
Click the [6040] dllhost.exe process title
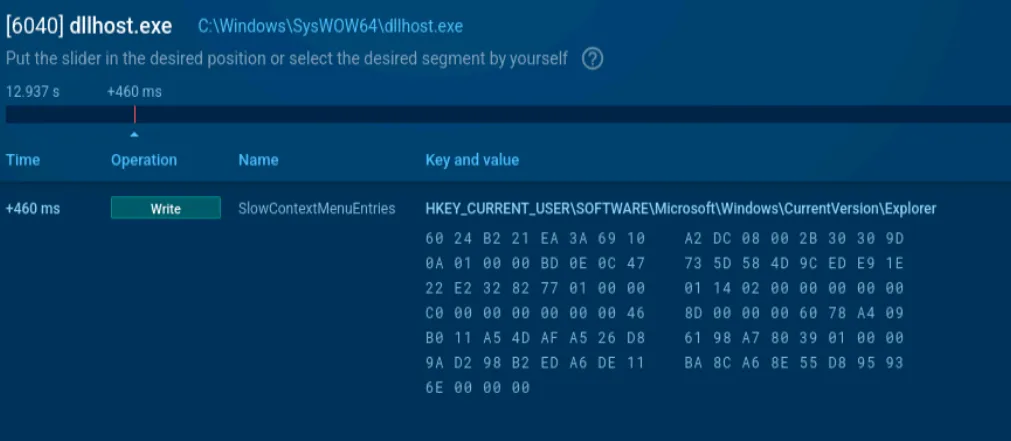tap(89, 26)
